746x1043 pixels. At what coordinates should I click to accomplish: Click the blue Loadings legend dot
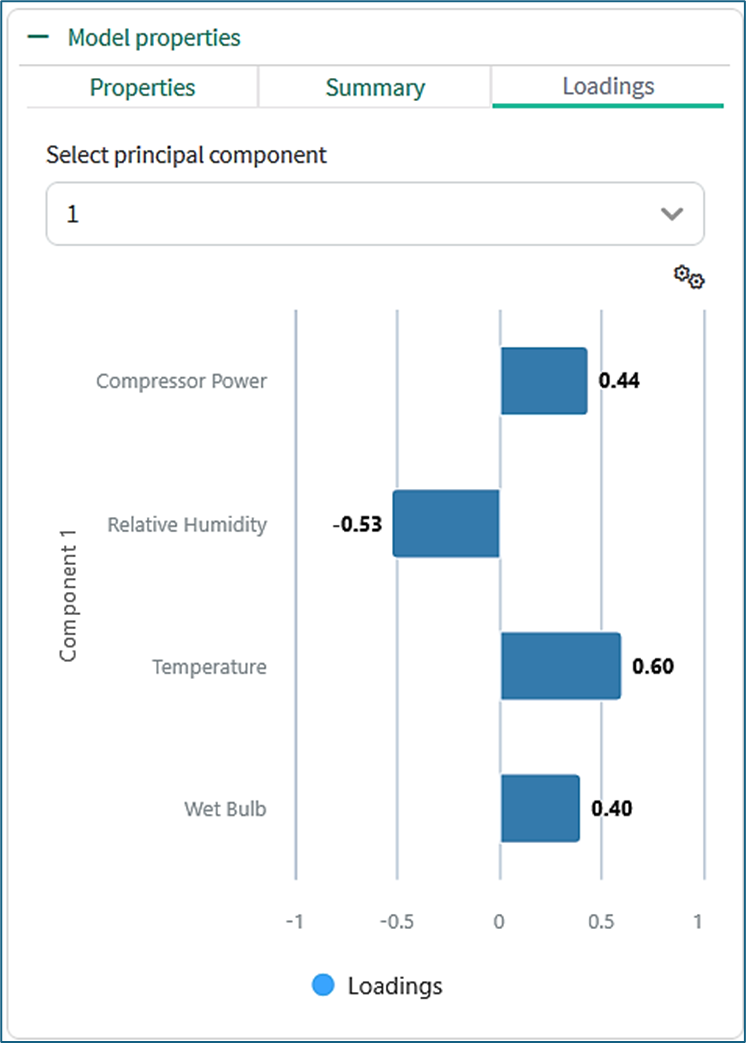323,986
